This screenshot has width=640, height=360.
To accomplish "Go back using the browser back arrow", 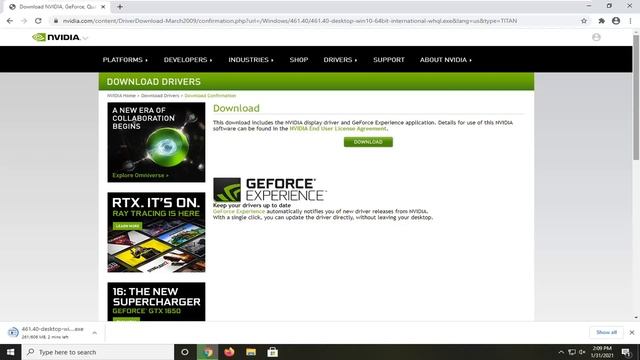I will tap(10, 21).
